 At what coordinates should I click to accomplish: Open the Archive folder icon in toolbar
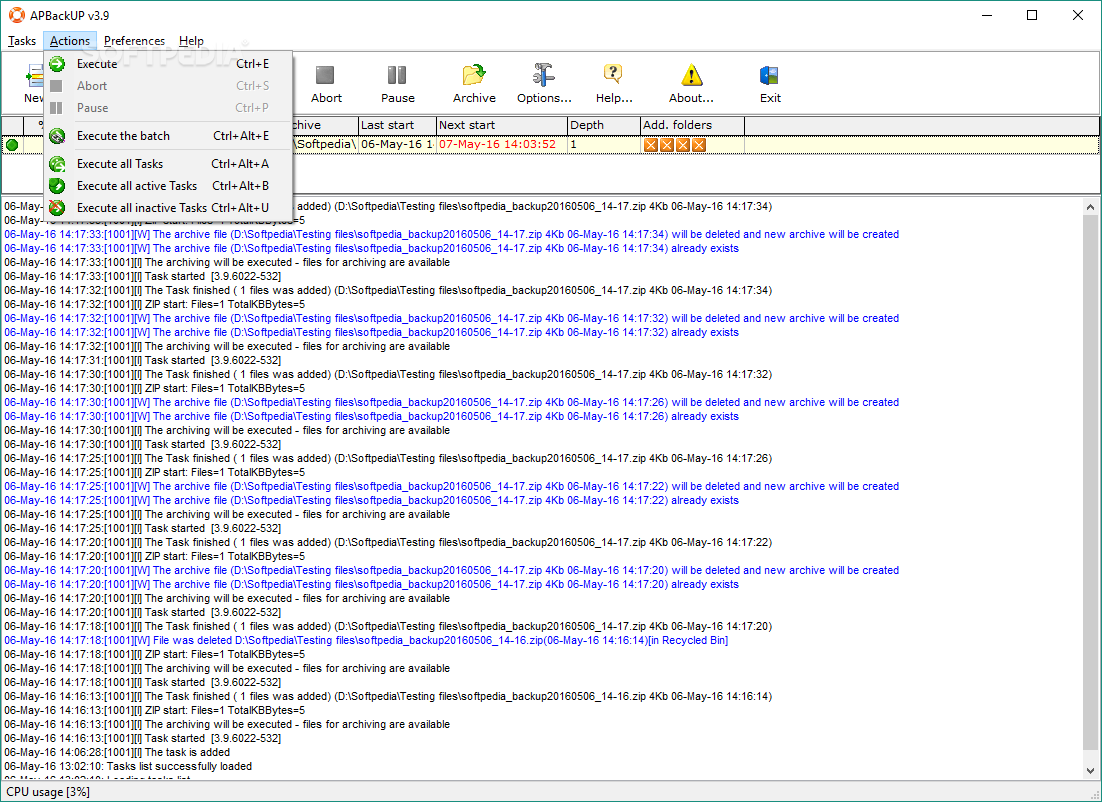[x=474, y=75]
